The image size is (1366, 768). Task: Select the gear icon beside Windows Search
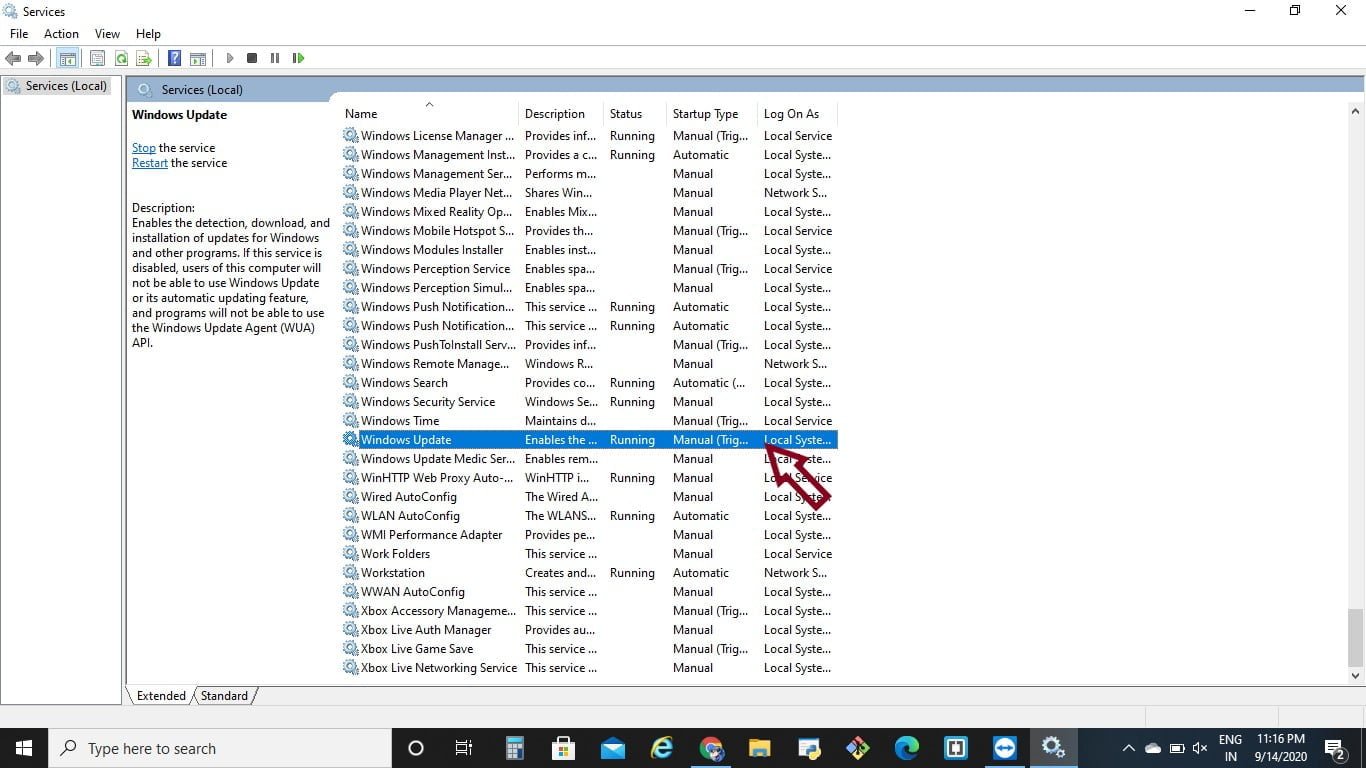point(350,383)
